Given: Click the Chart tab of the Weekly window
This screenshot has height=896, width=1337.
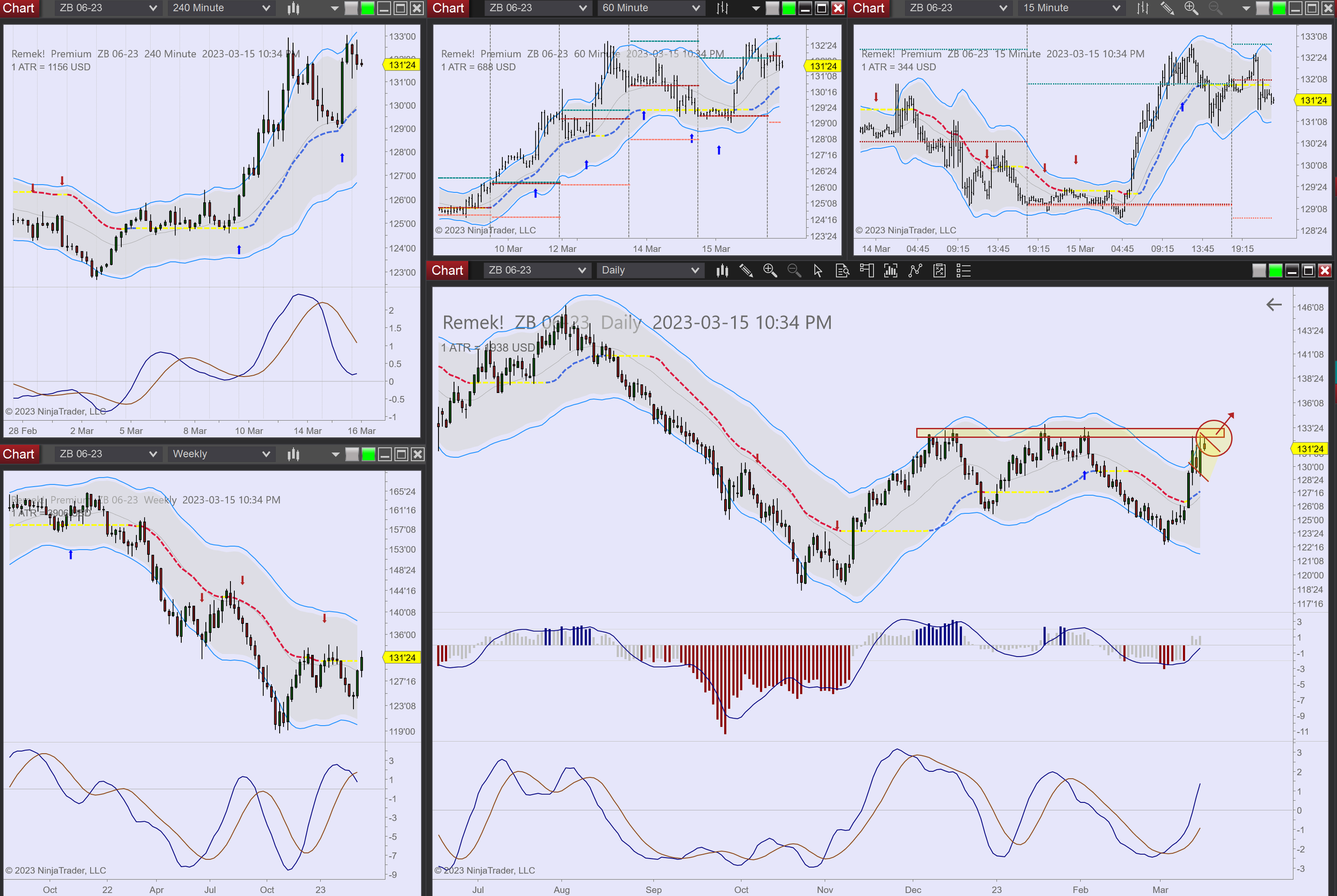Looking at the screenshot, I should click(19, 454).
